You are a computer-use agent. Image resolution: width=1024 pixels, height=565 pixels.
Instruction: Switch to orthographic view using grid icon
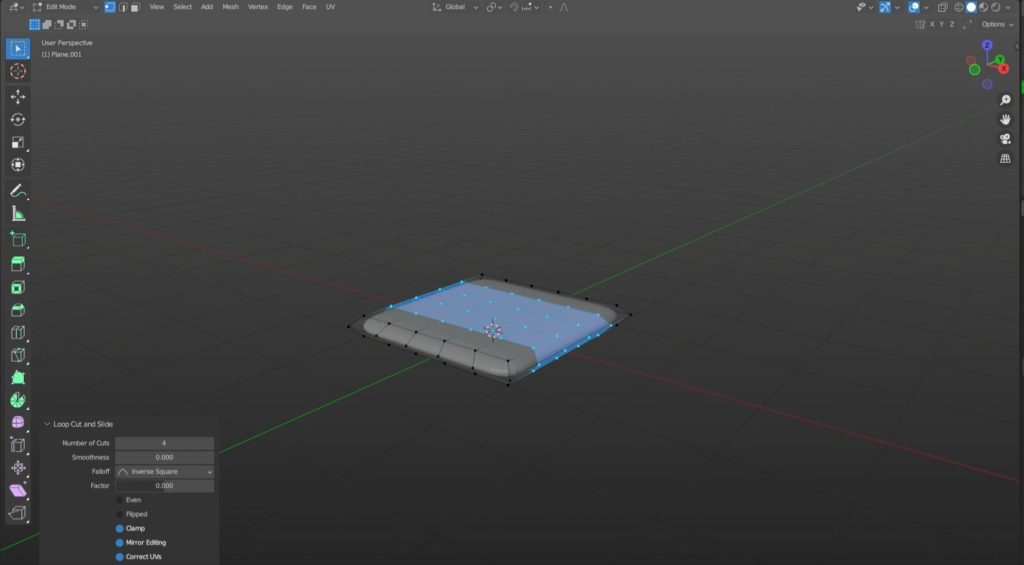[1005, 158]
